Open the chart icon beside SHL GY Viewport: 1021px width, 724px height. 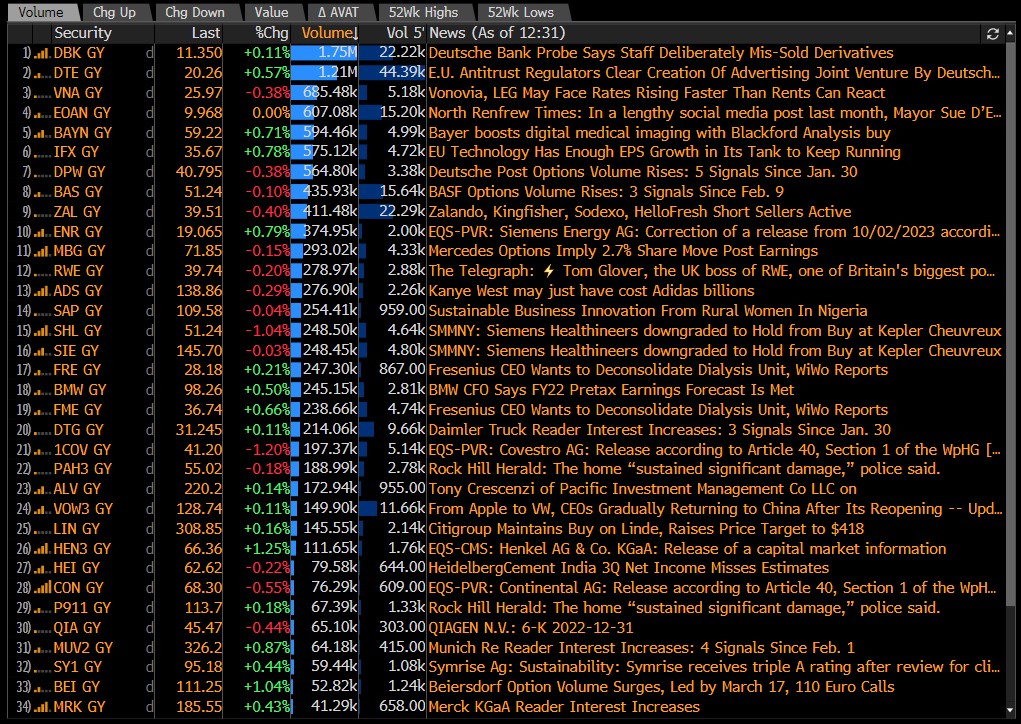[42, 331]
